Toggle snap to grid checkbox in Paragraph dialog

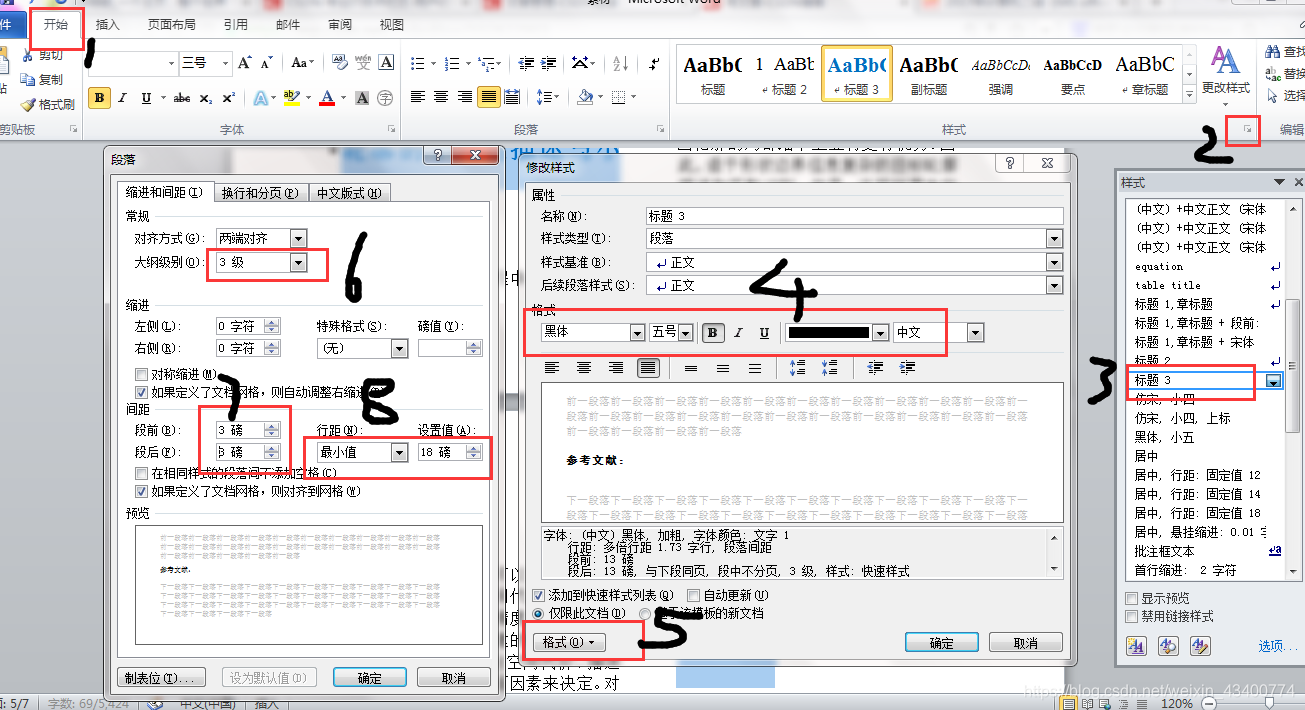[x=141, y=491]
